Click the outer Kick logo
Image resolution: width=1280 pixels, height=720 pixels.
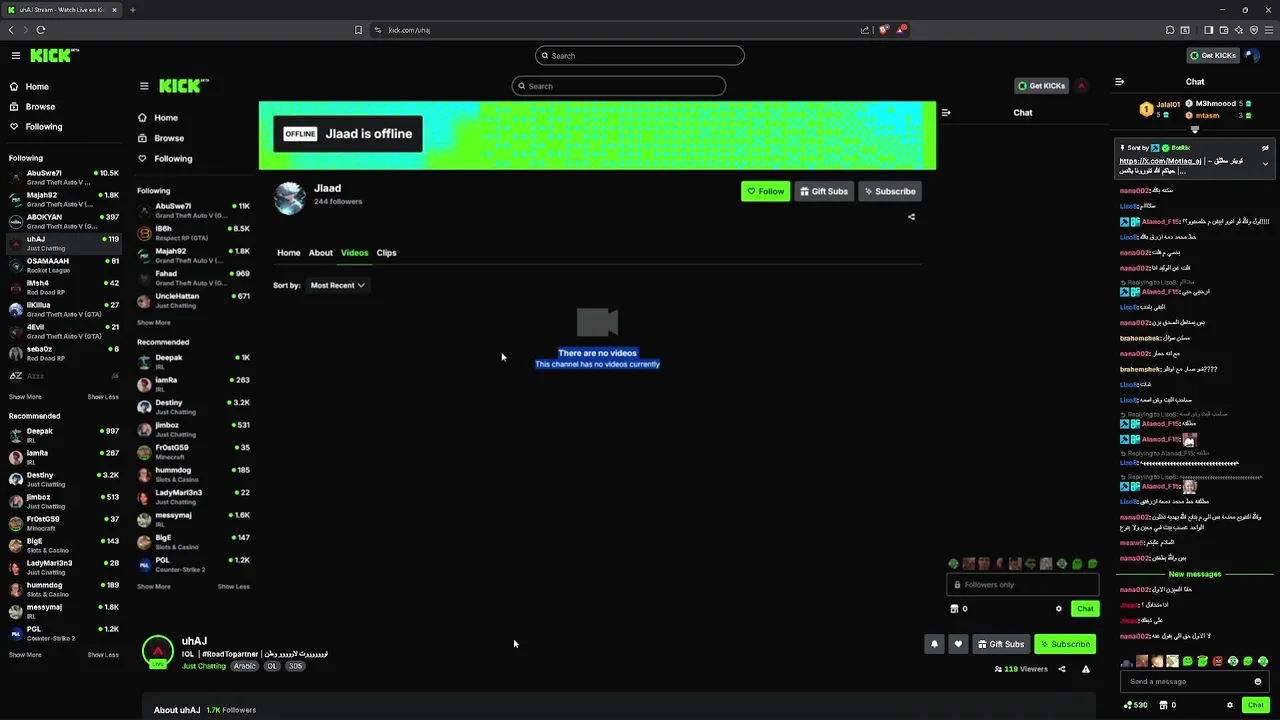pyautogui.click(x=54, y=56)
